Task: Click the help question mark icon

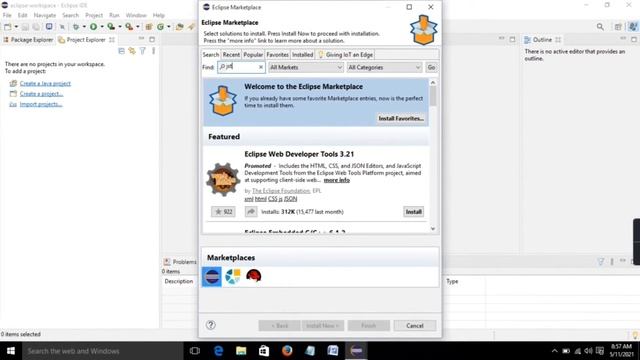Action: [211, 325]
